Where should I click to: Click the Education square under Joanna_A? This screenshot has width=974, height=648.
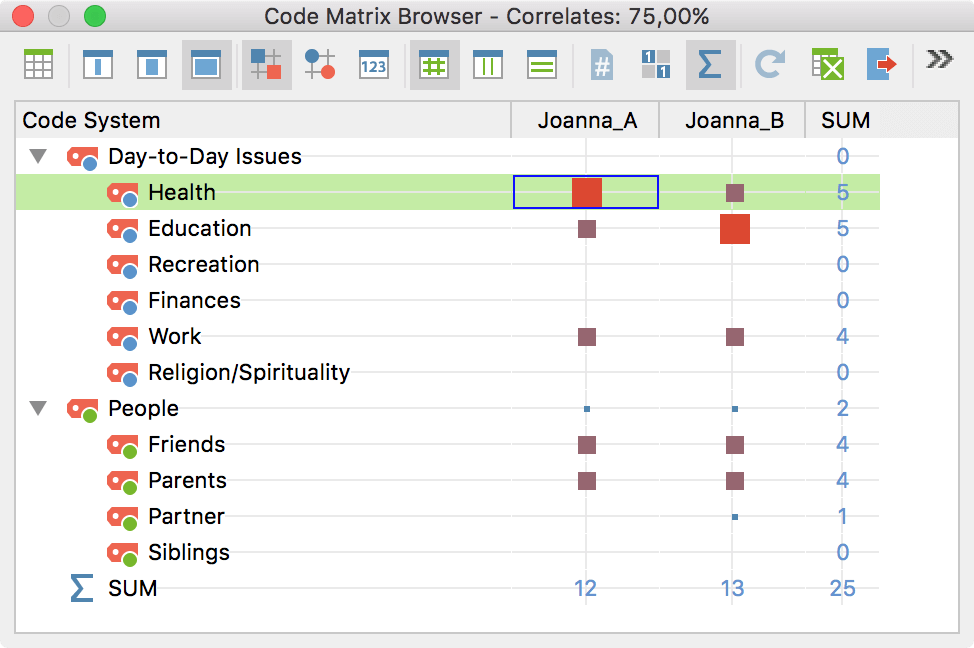(586, 229)
